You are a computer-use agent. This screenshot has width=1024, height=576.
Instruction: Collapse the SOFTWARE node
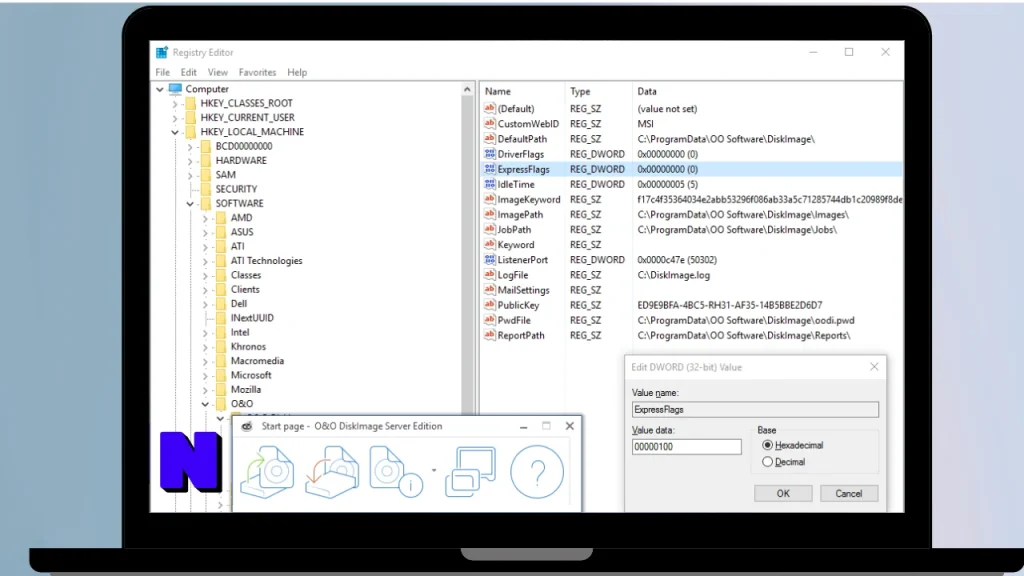tap(190, 204)
